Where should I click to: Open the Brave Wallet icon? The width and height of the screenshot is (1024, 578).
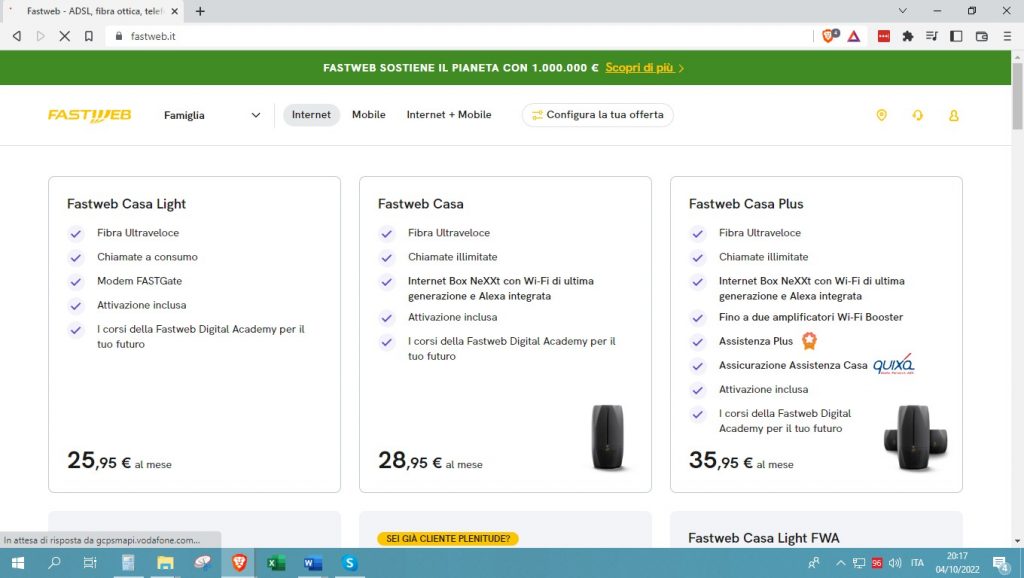pos(982,35)
